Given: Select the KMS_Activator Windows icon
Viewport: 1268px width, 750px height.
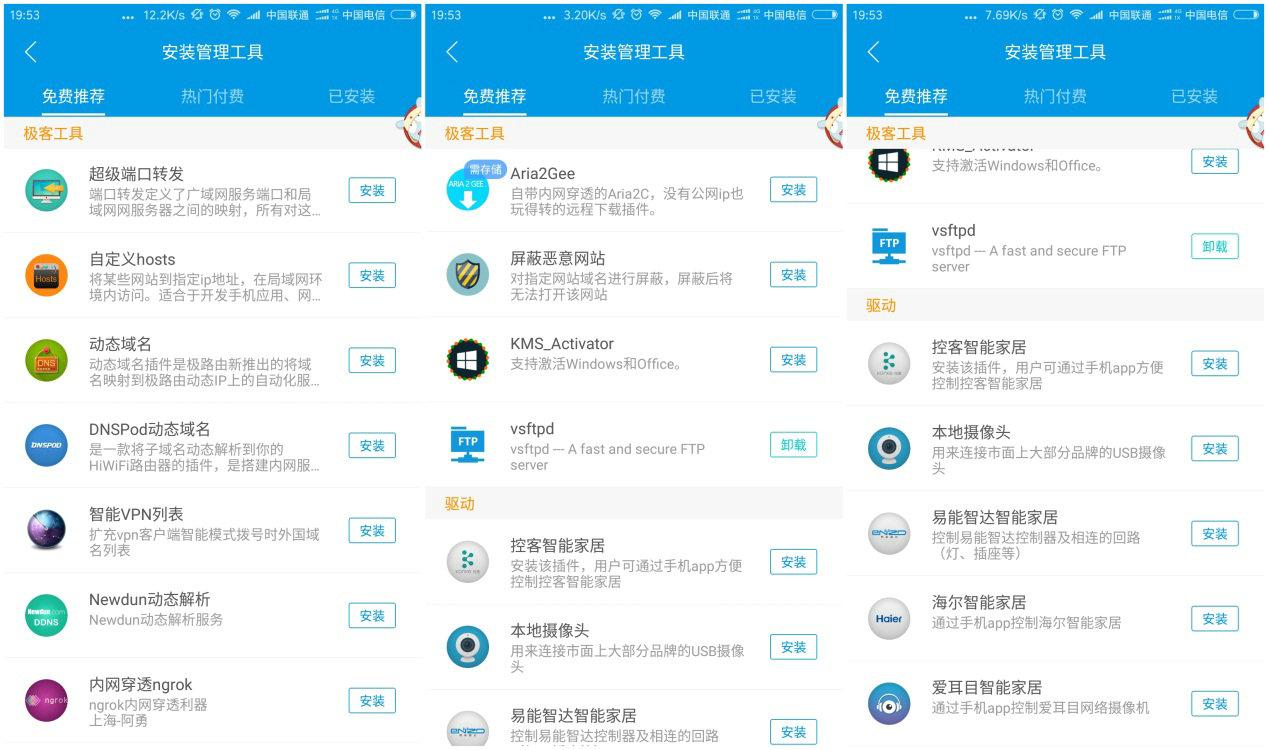Looking at the screenshot, I should tap(466, 360).
